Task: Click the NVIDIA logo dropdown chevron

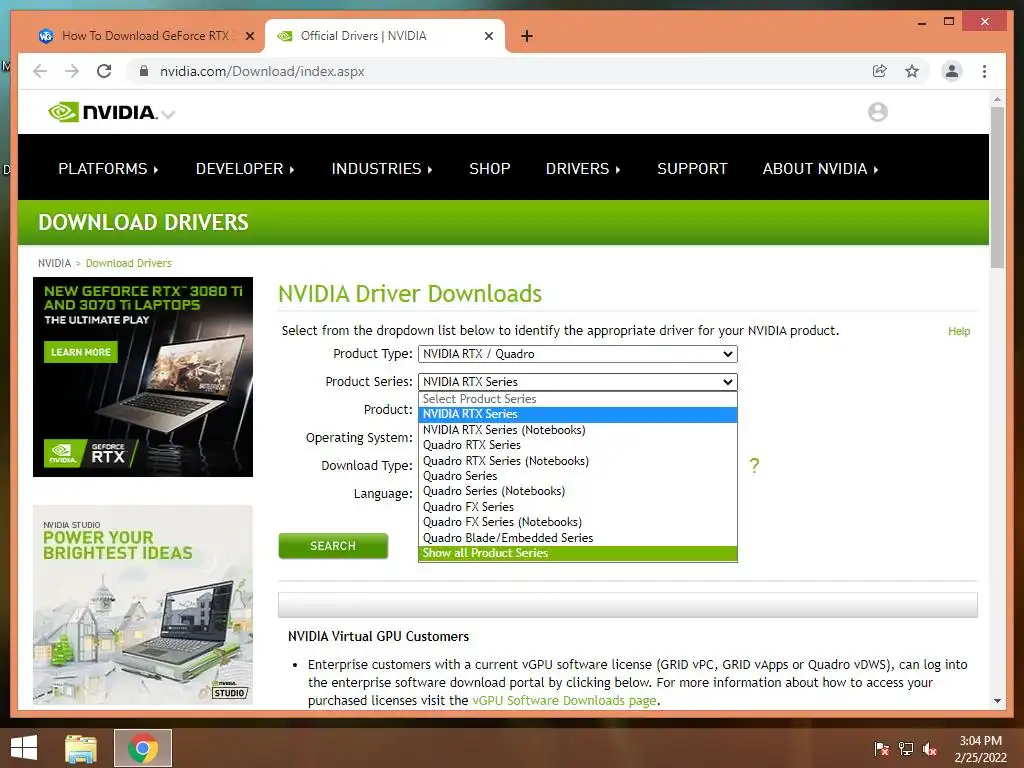Action: (x=168, y=115)
